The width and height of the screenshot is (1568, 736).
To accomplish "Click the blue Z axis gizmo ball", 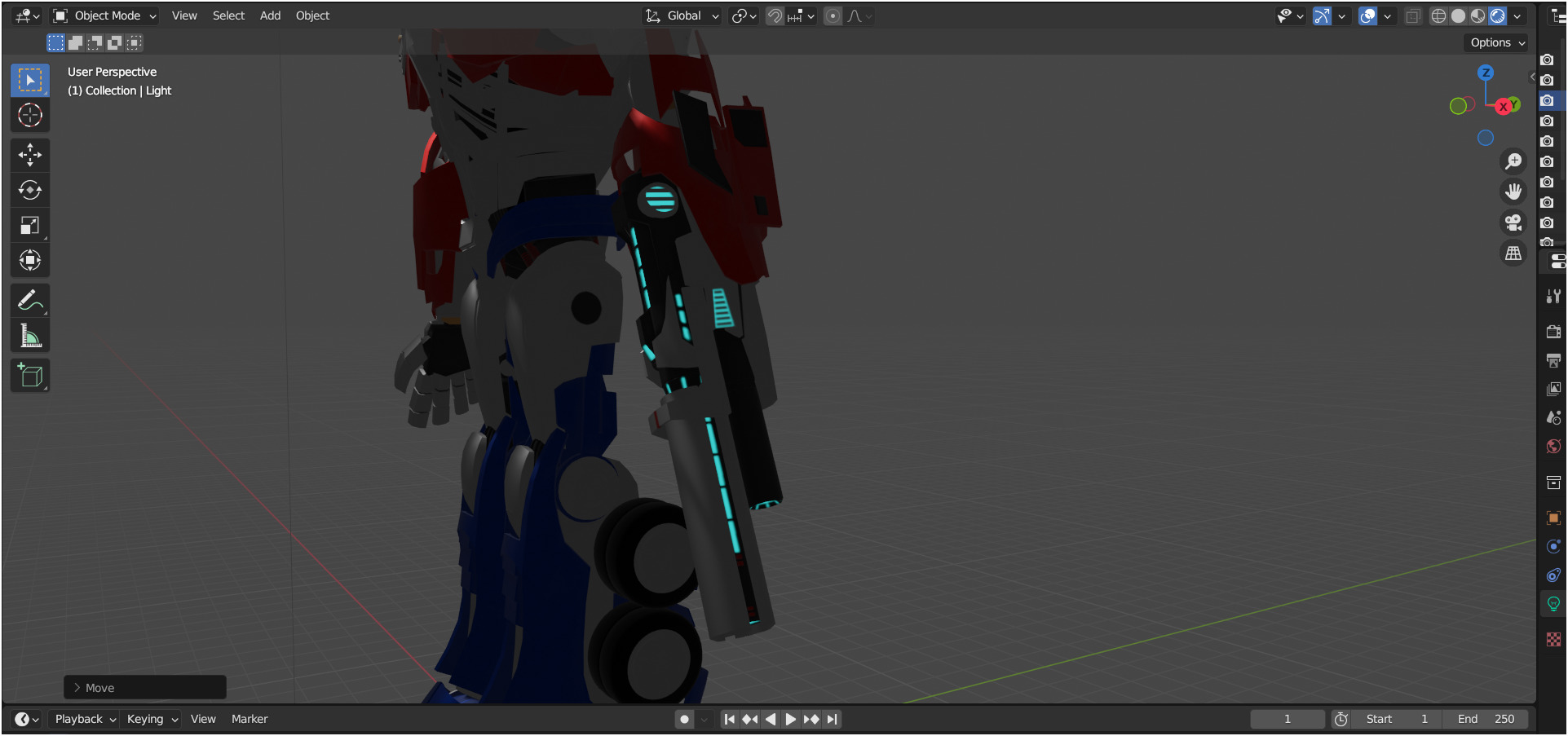I will pyautogui.click(x=1486, y=73).
